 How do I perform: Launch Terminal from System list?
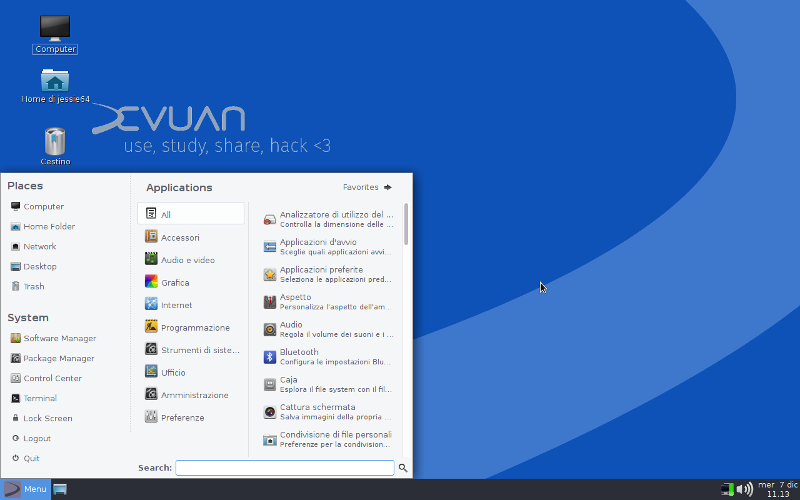(34, 398)
